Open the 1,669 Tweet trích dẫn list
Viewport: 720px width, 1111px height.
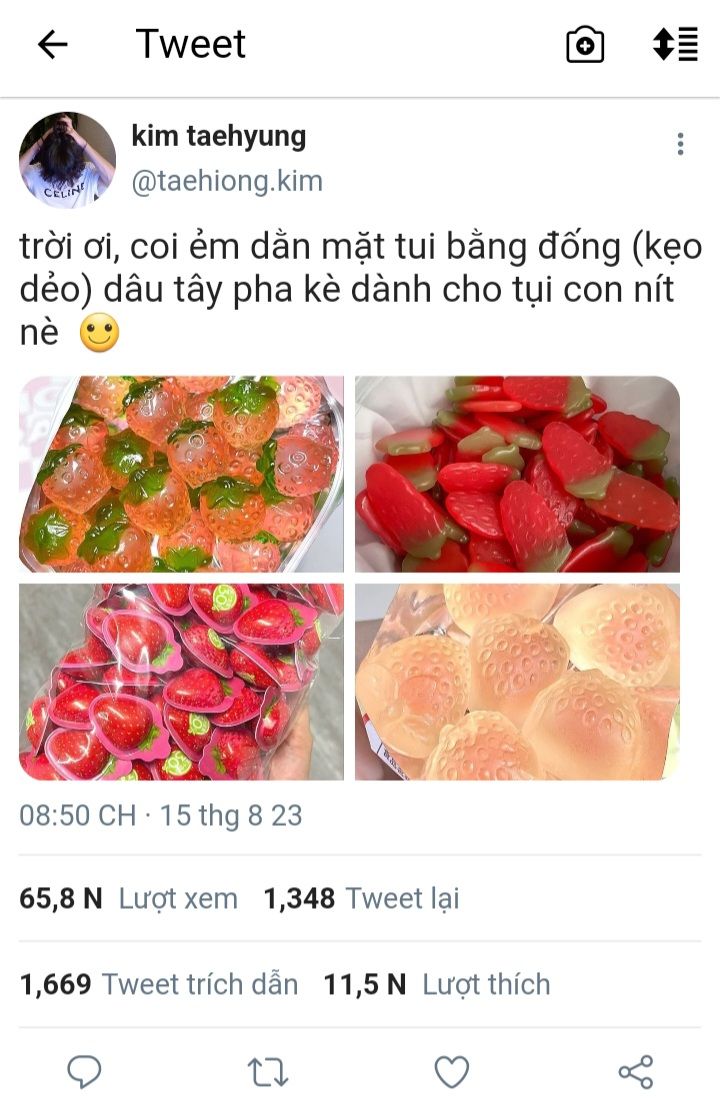pos(159,984)
